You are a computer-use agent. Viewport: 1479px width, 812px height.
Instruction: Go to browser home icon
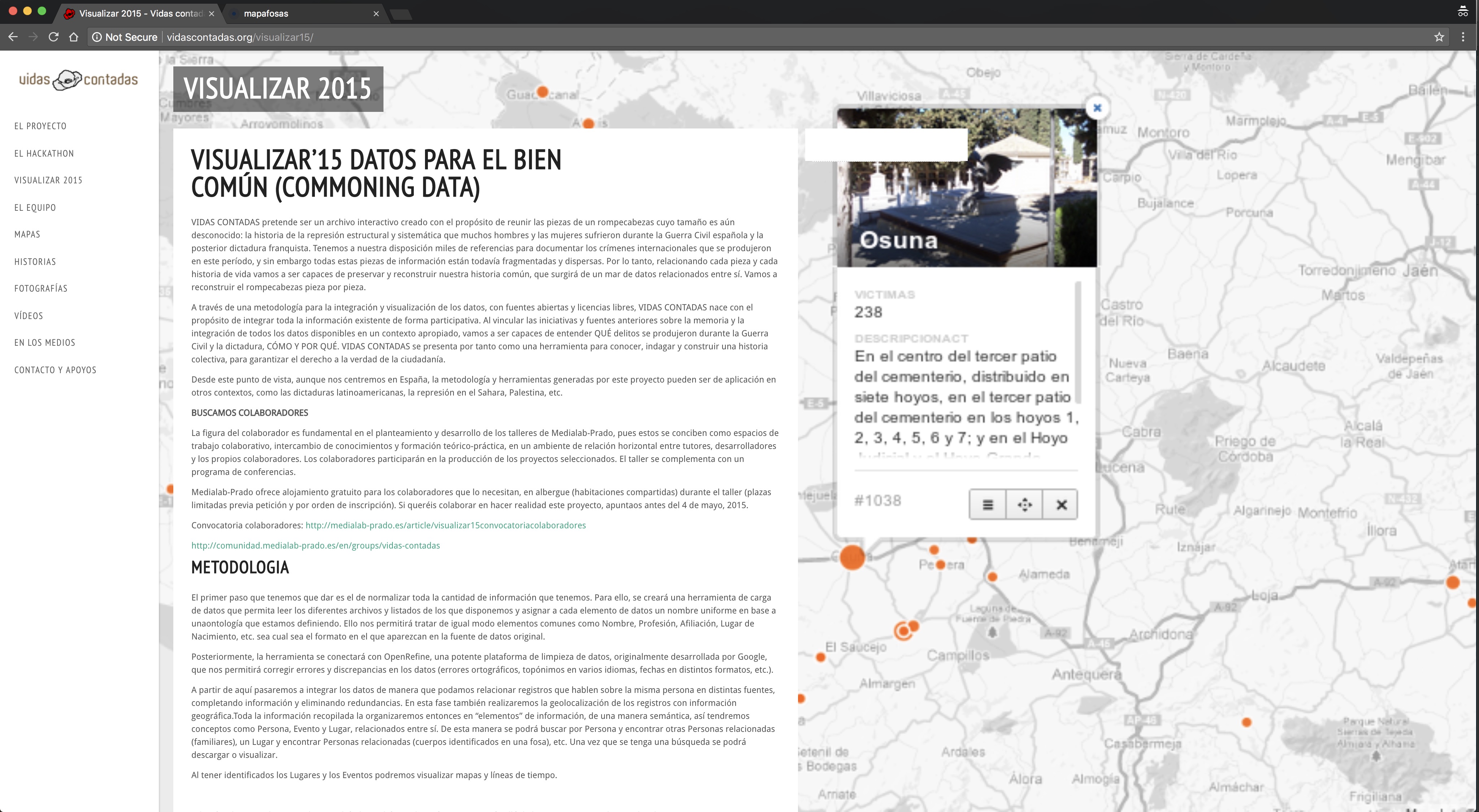pyautogui.click(x=74, y=37)
